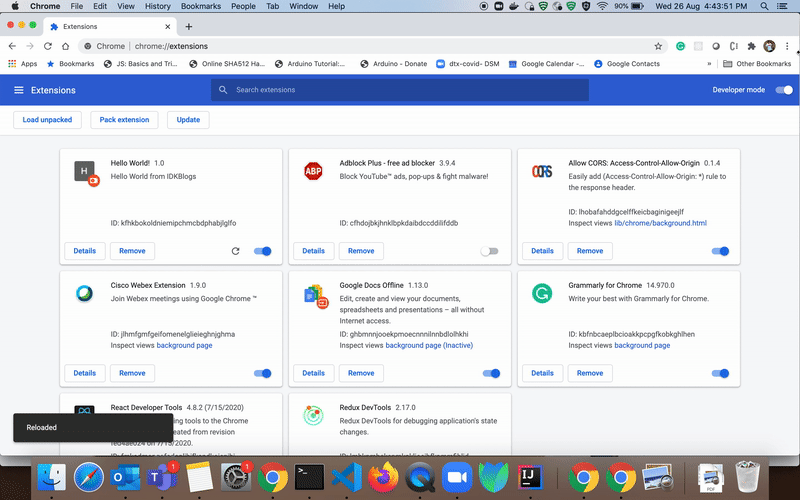Open Details for Grammarly for Chrome
The height and width of the screenshot is (500, 800).
(x=542, y=373)
